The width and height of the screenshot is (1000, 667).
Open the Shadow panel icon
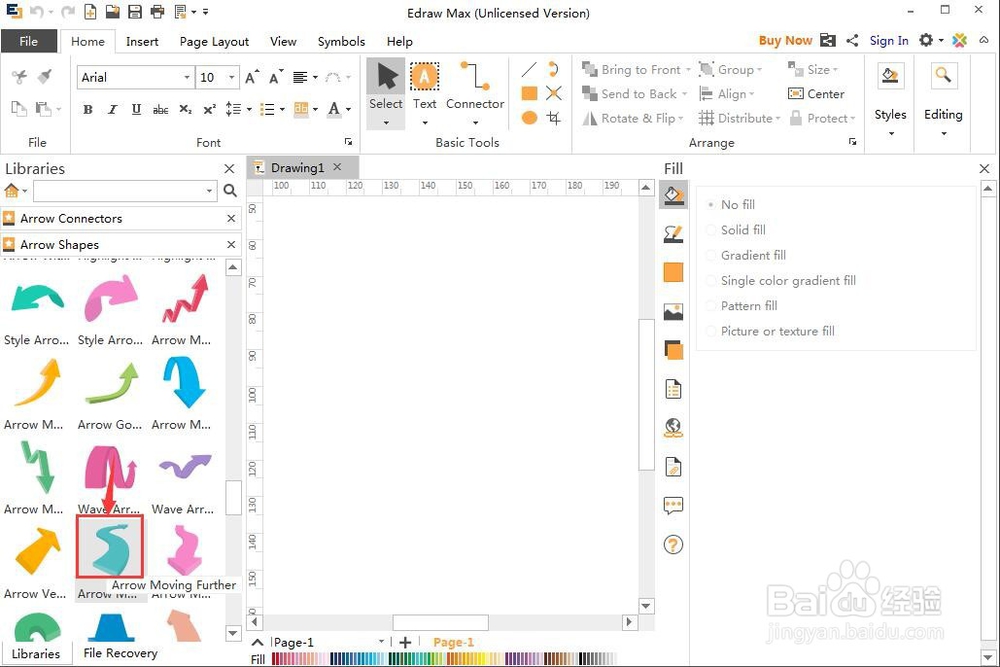(673, 272)
